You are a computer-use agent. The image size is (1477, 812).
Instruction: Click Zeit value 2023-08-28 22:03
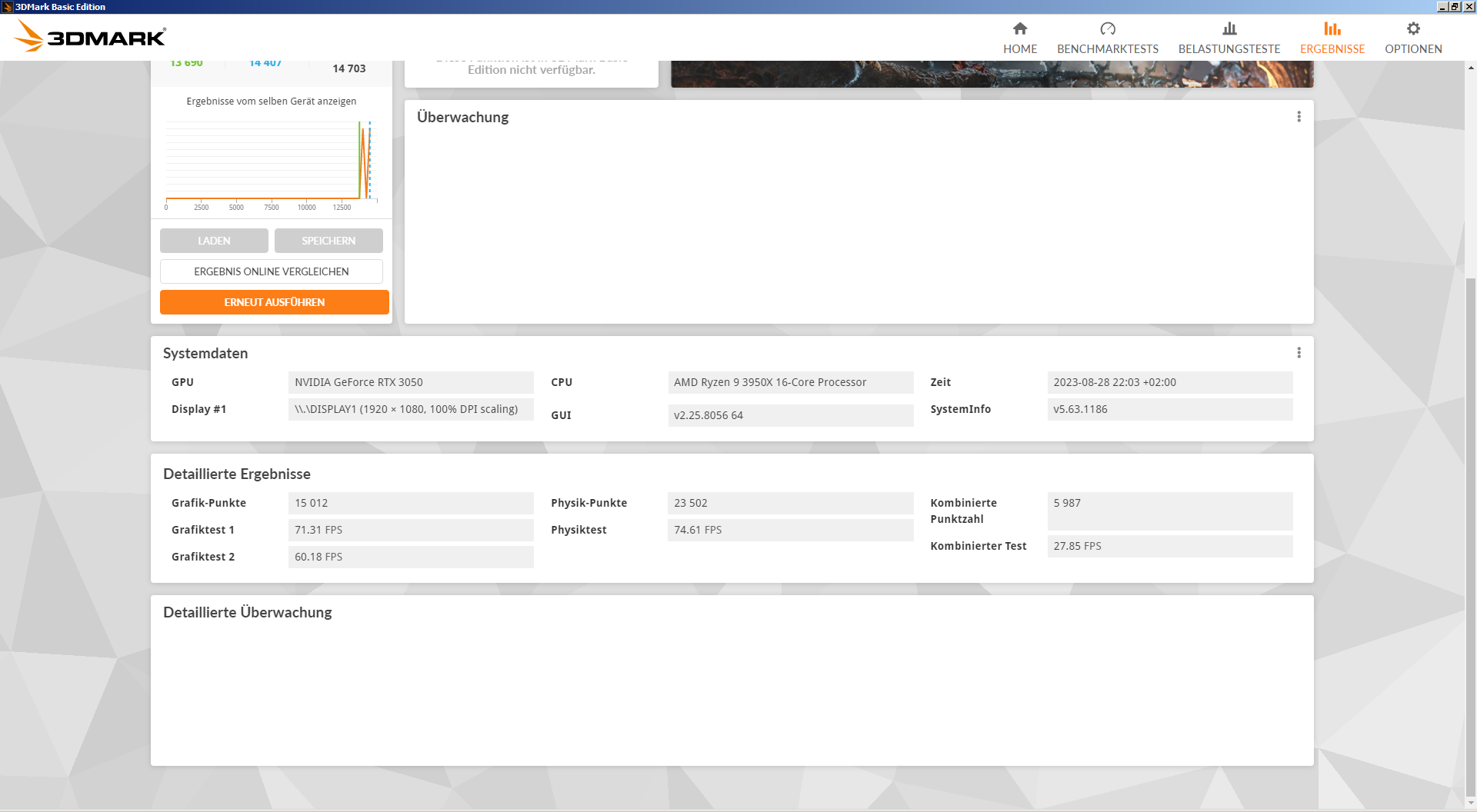coord(1170,382)
